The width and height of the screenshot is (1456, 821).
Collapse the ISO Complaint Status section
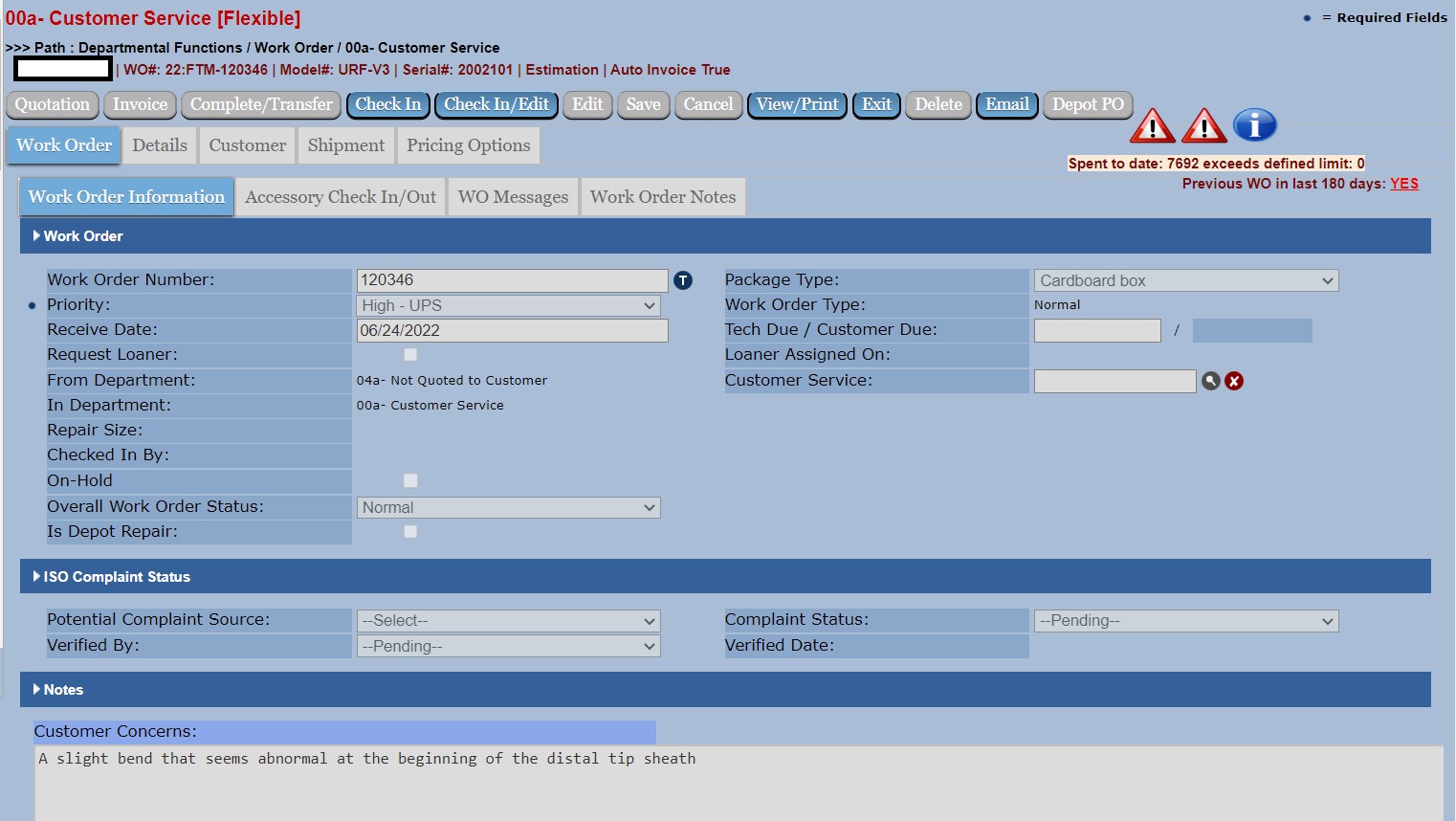click(x=36, y=576)
